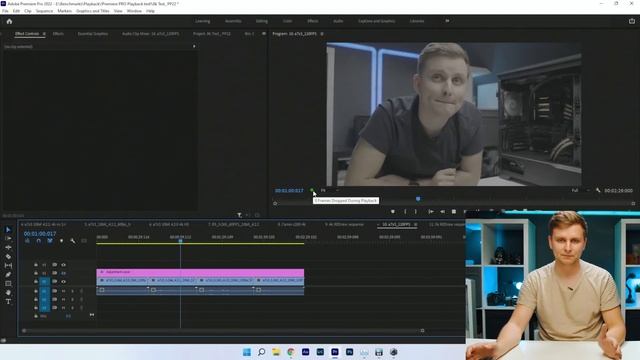This screenshot has width=640, height=360.
Task: Open Timeline display settings wrench
Action: point(73,241)
